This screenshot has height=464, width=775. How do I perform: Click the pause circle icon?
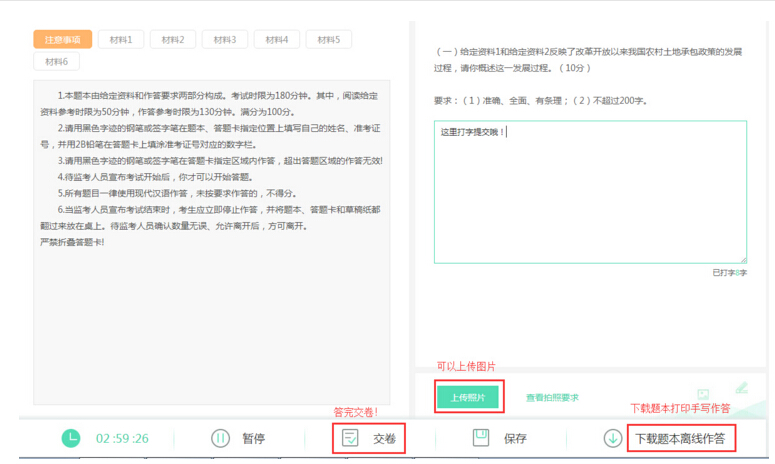pyautogui.click(x=220, y=438)
